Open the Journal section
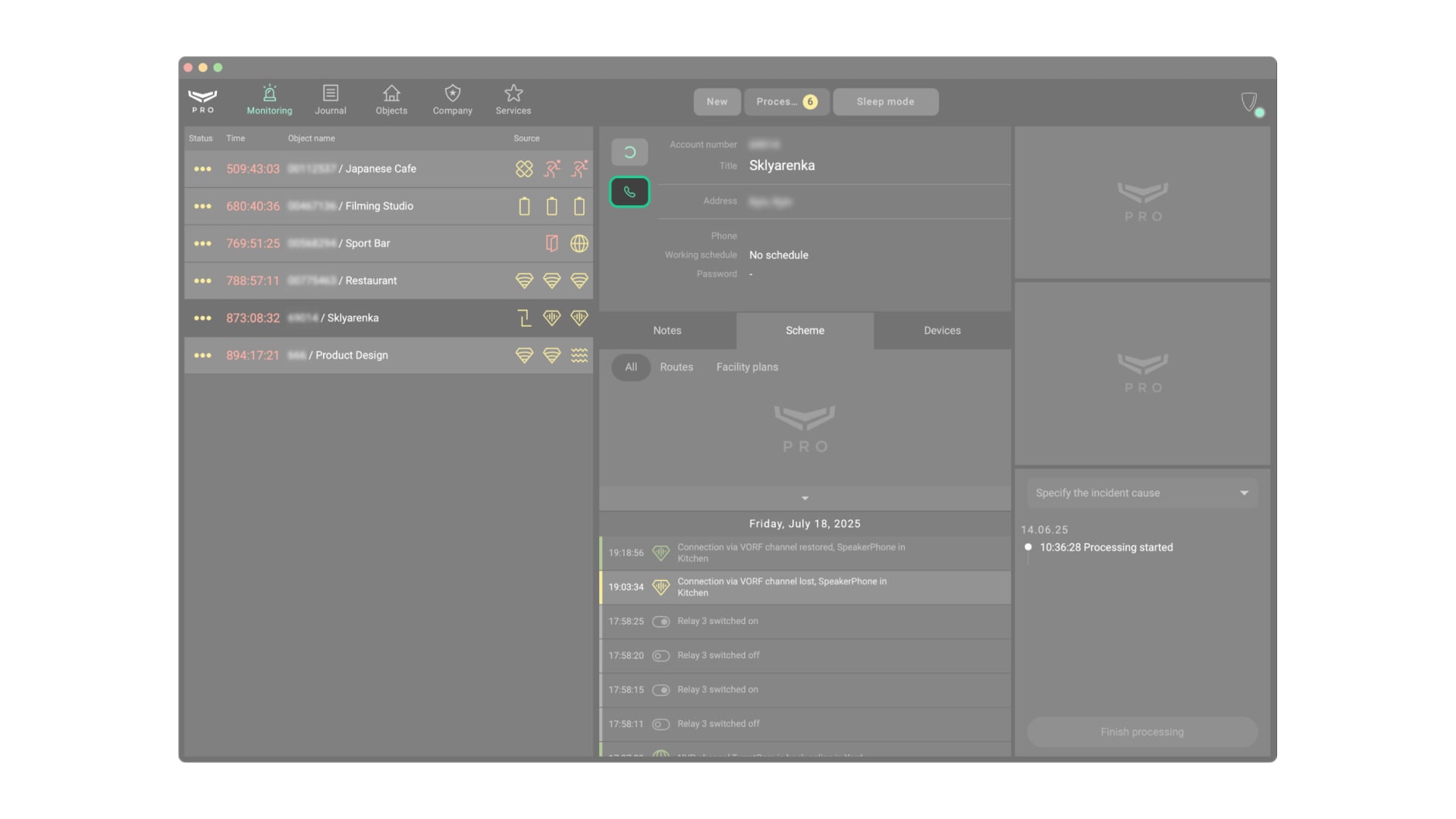 click(x=331, y=100)
